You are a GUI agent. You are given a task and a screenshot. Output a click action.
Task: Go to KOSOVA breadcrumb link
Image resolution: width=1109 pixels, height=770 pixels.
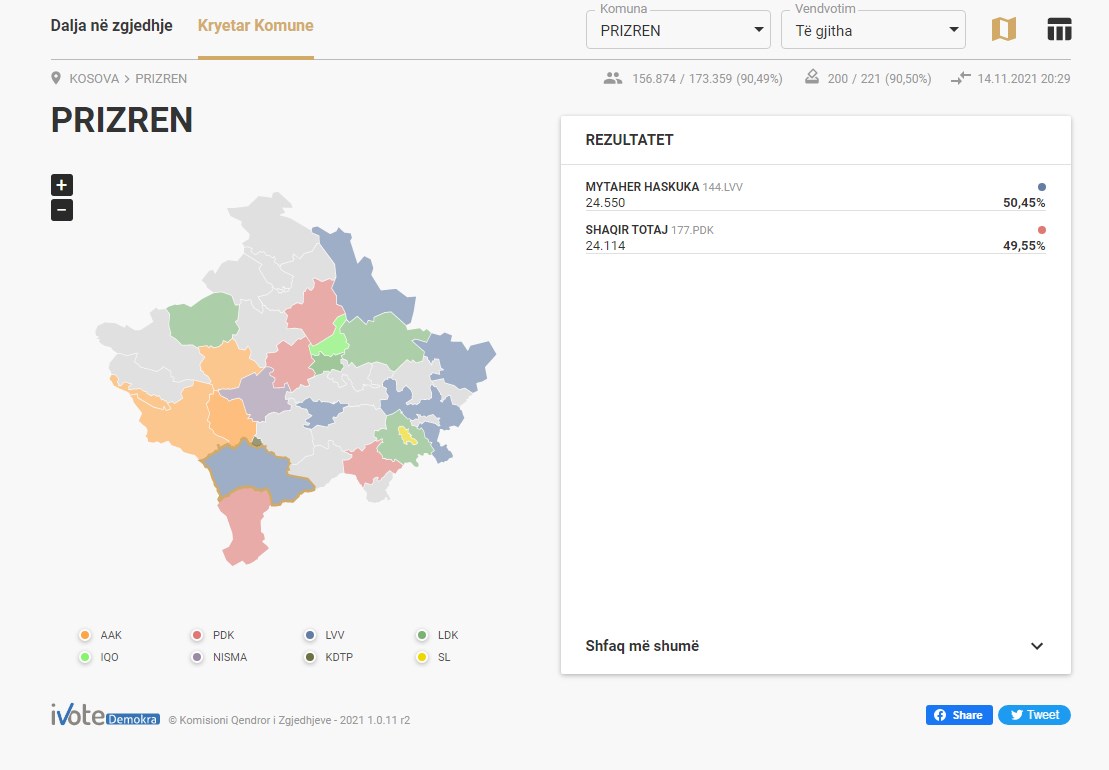pos(94,78)
